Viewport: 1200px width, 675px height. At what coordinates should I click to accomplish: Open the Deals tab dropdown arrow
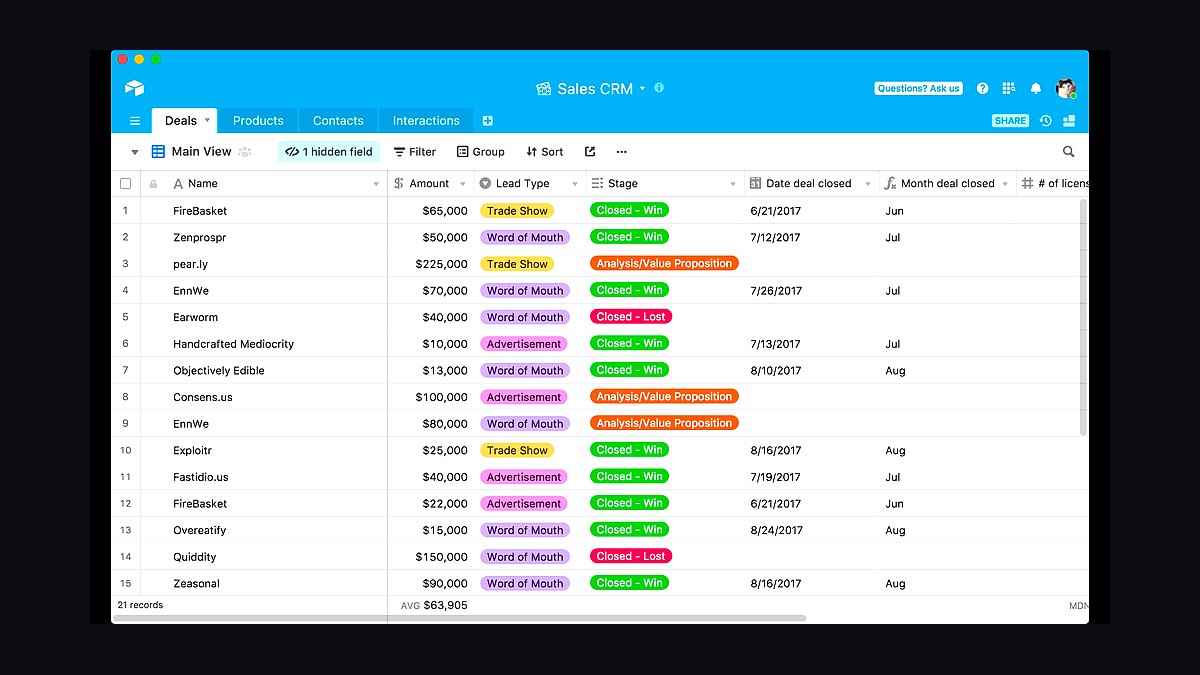click(x=208, y=120)
